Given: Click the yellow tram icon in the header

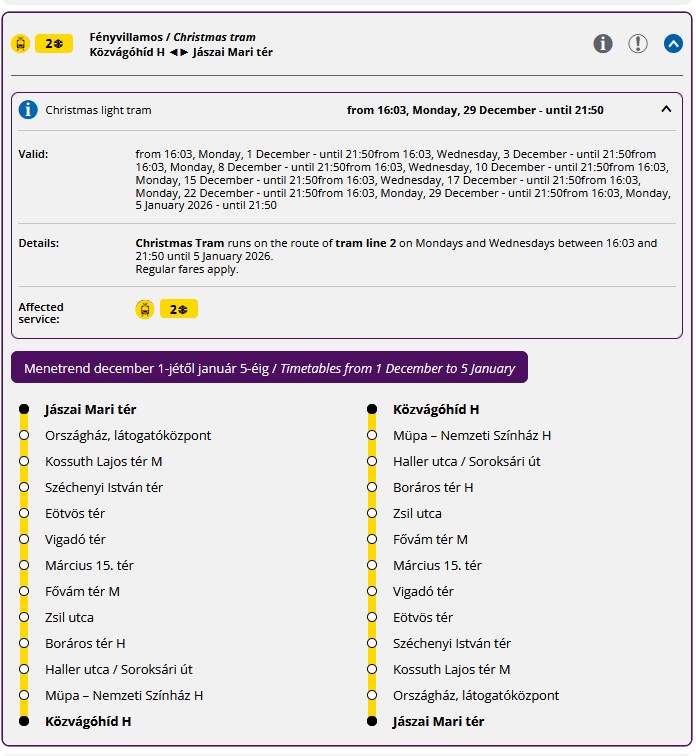Looking at the screenshot, I should click(20, 44).
